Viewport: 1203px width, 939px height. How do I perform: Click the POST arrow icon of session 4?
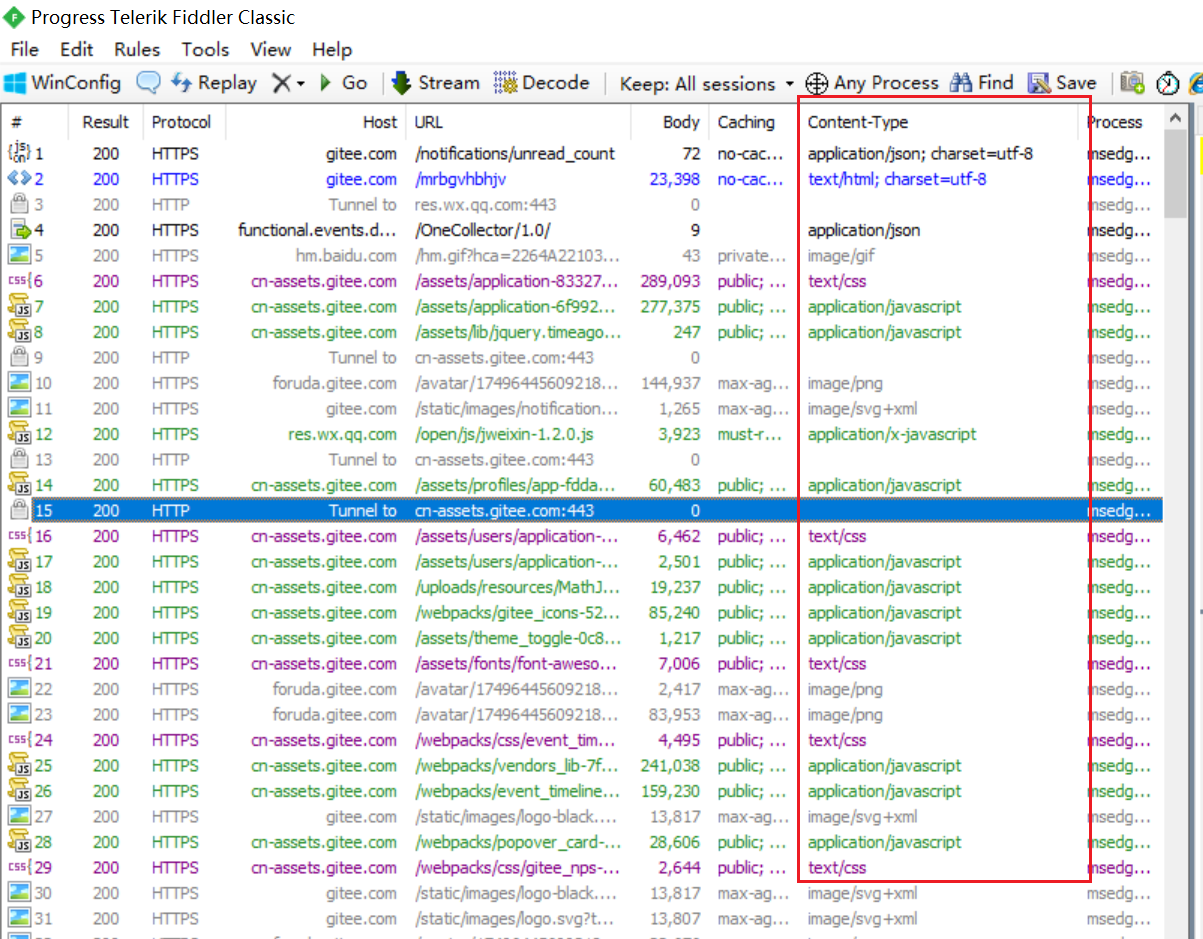tap(19, 230)
